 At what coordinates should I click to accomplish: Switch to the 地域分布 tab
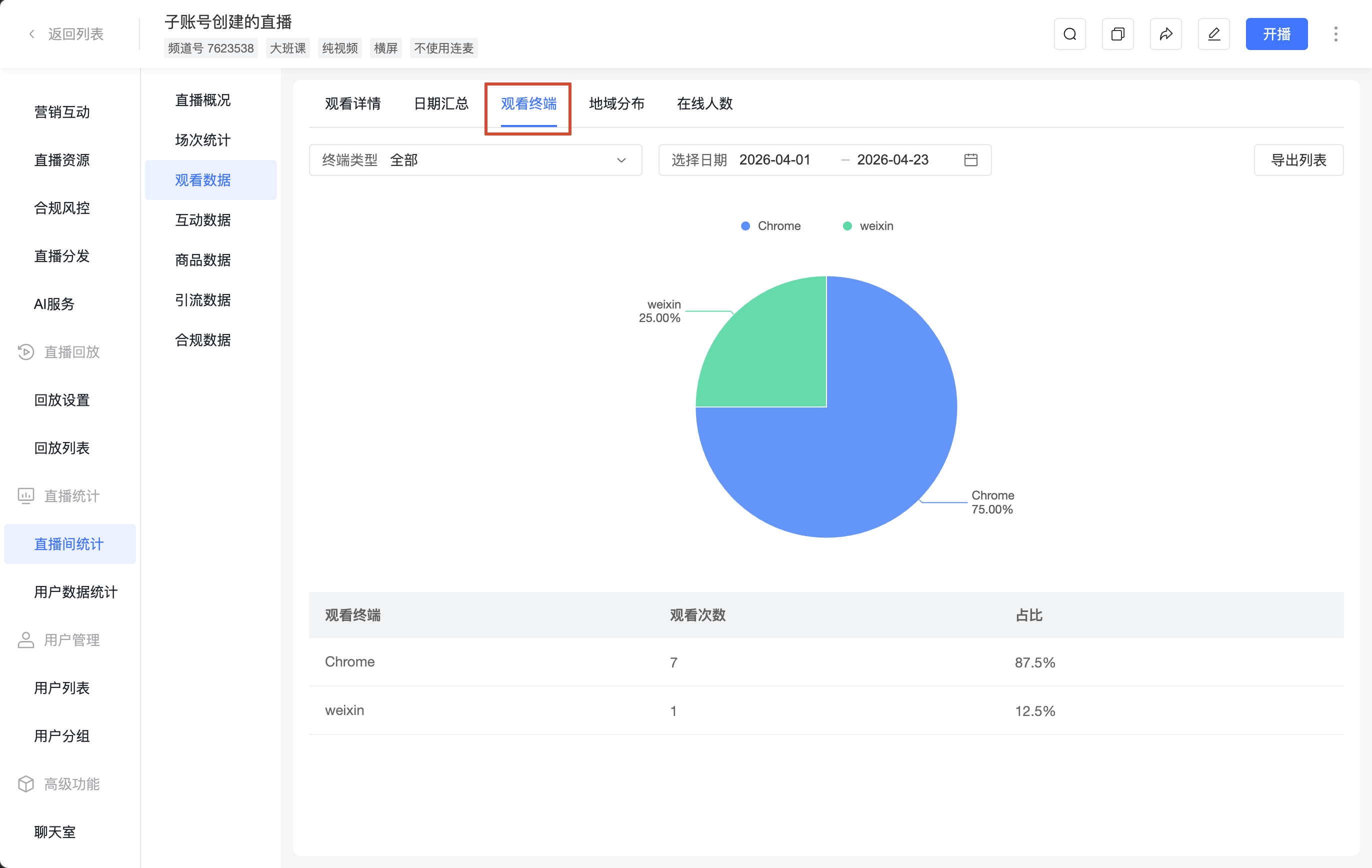[x=616, y=103]
